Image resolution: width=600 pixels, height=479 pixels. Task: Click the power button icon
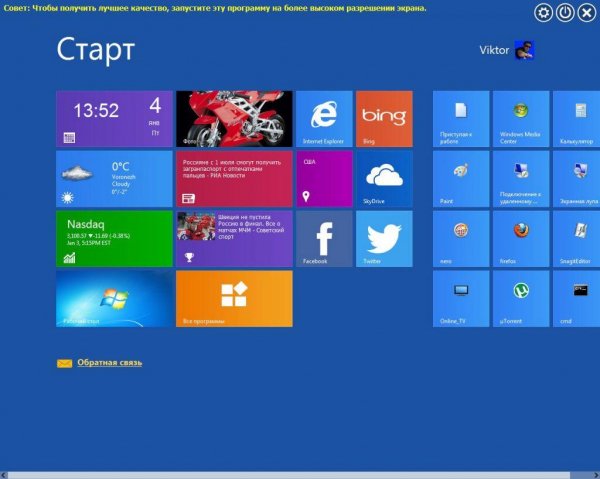pos(565,13)
